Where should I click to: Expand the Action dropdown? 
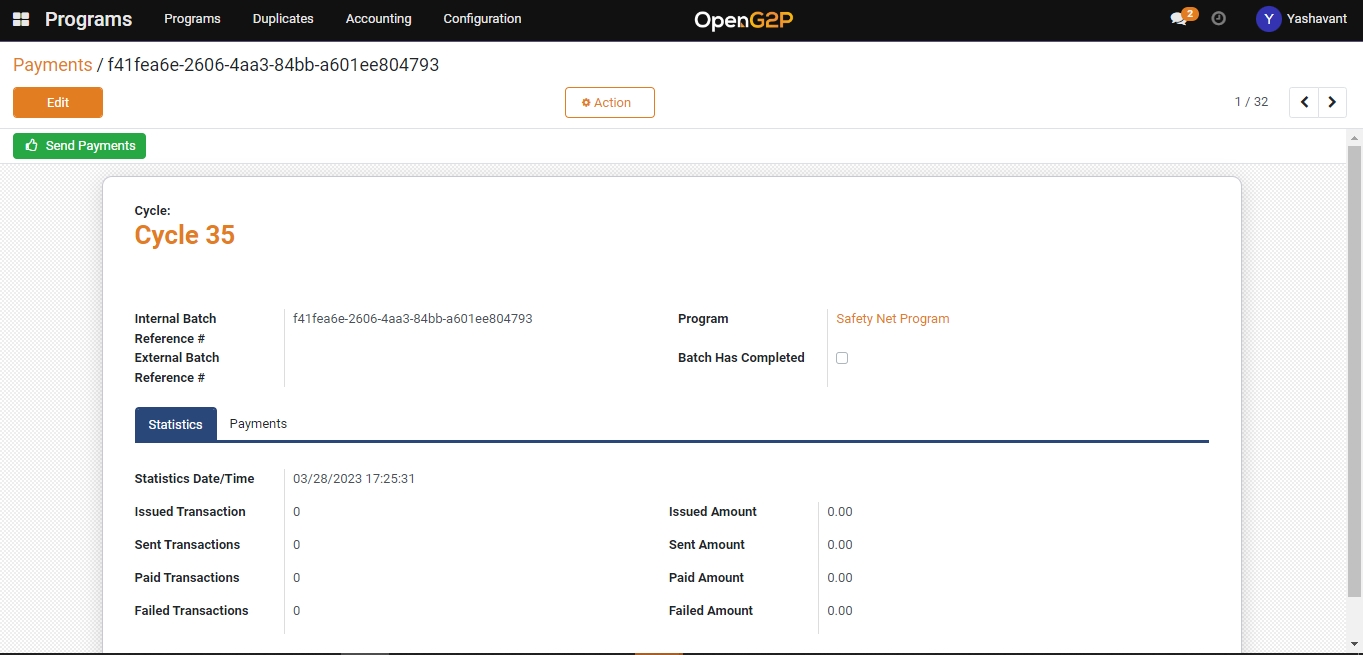pos(609,102)
